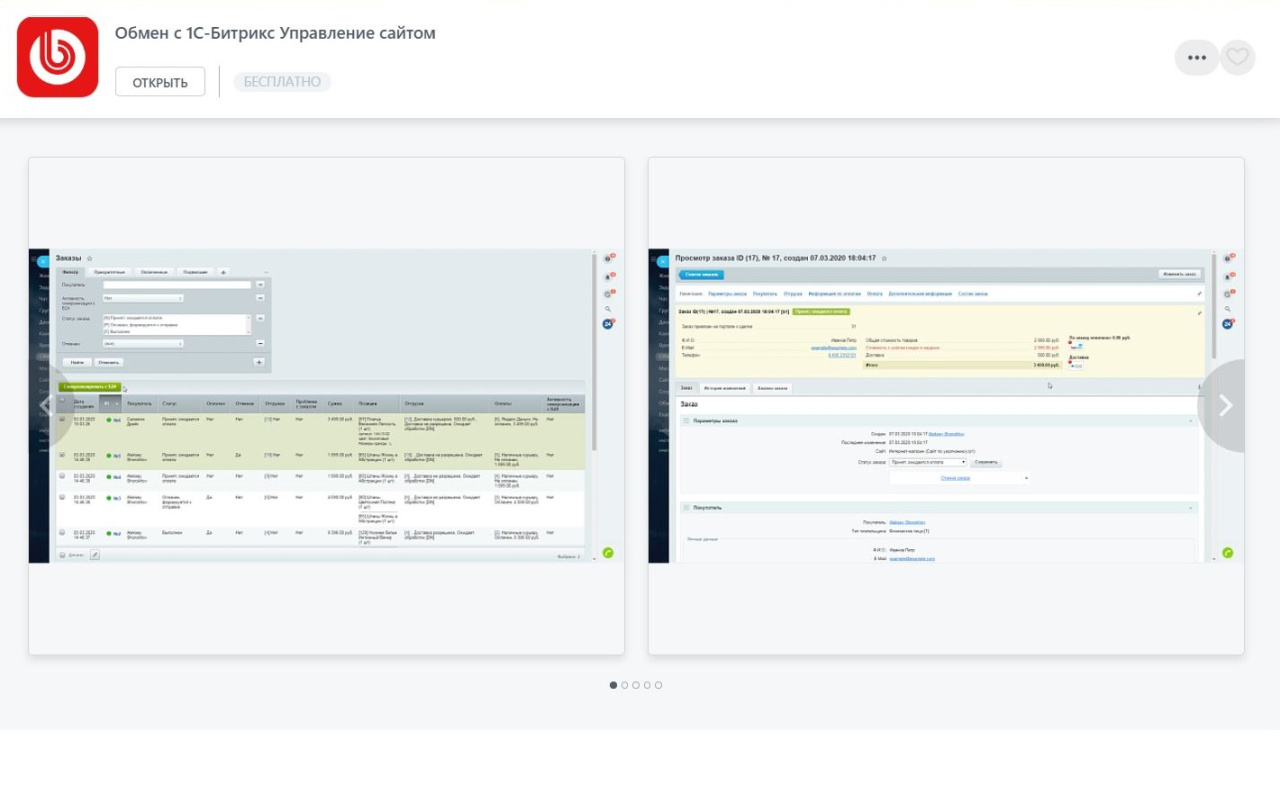This screenshot has height=786, width=1280.
Task: Open the Статус заказа dropdown in order view
Action: pyautogui.click(x=928, y=462)
